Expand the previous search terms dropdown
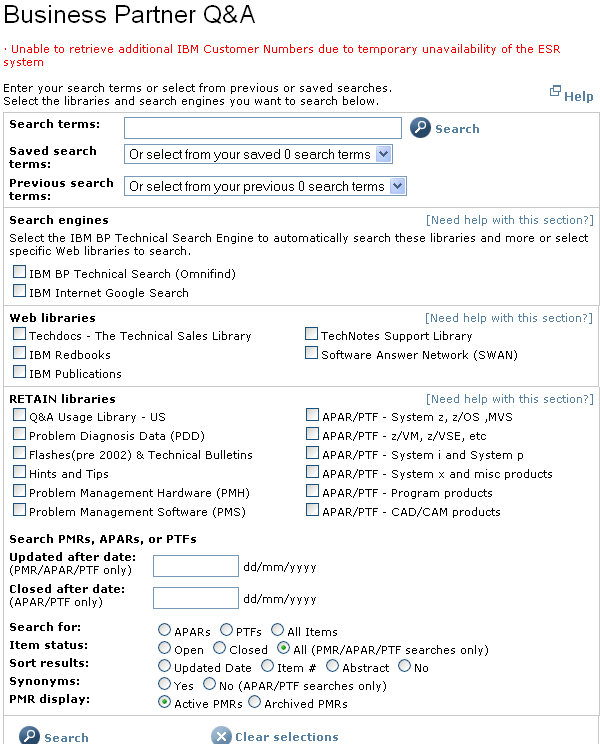This screenshot has width=600, height=744. [x=265, y=186]
